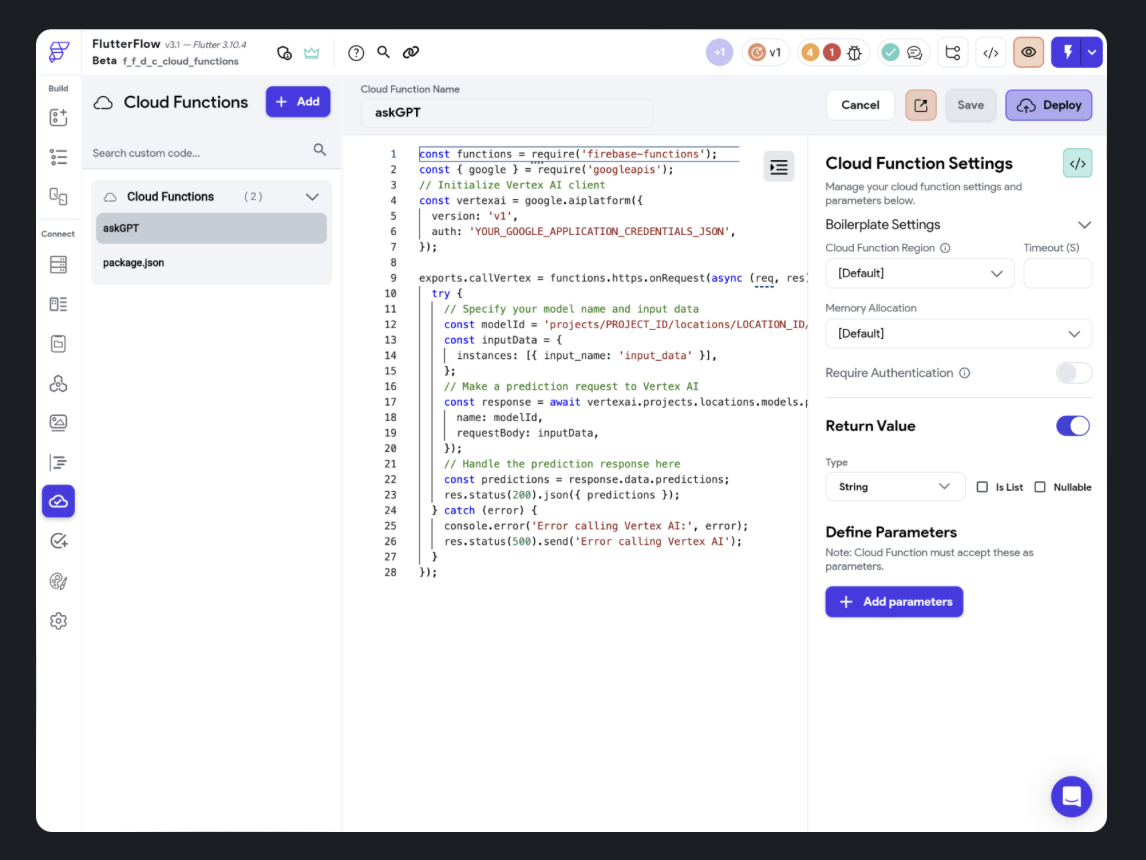Open the comments speech bubble icon
This screenshot has height=860, width=1146.
coord(914,53)
